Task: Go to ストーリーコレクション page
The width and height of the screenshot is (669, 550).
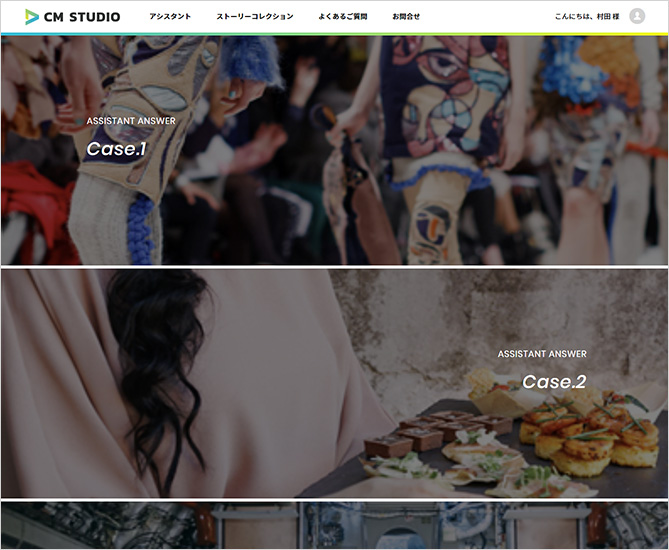Action: point(255,16)
